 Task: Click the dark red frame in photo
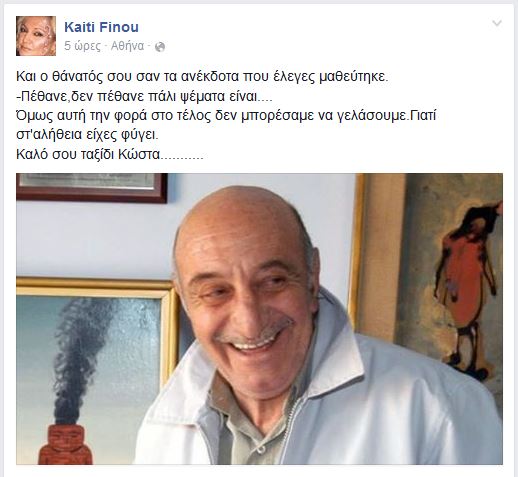92,188
